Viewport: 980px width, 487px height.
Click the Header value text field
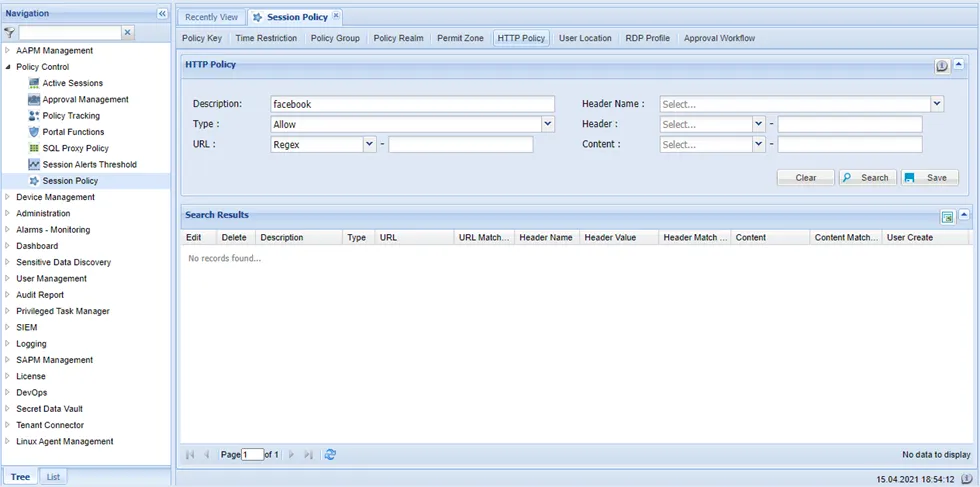coord(850,124)
